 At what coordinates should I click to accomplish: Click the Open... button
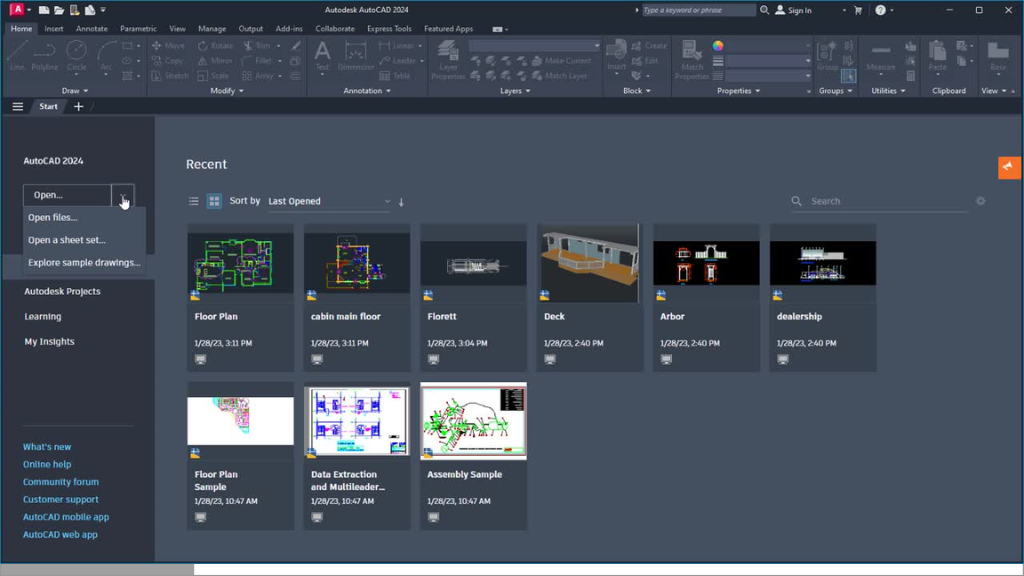tap(67, 195)
